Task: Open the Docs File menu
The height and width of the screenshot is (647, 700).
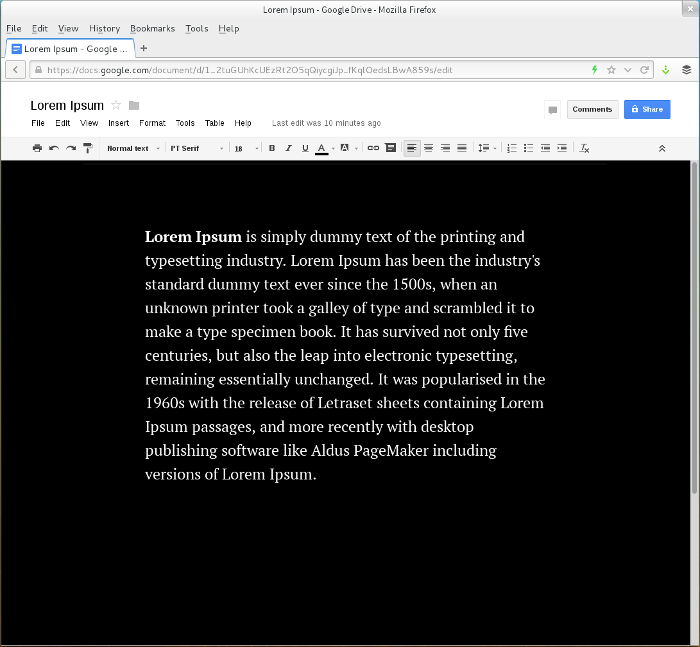Action: pos(38,123)
